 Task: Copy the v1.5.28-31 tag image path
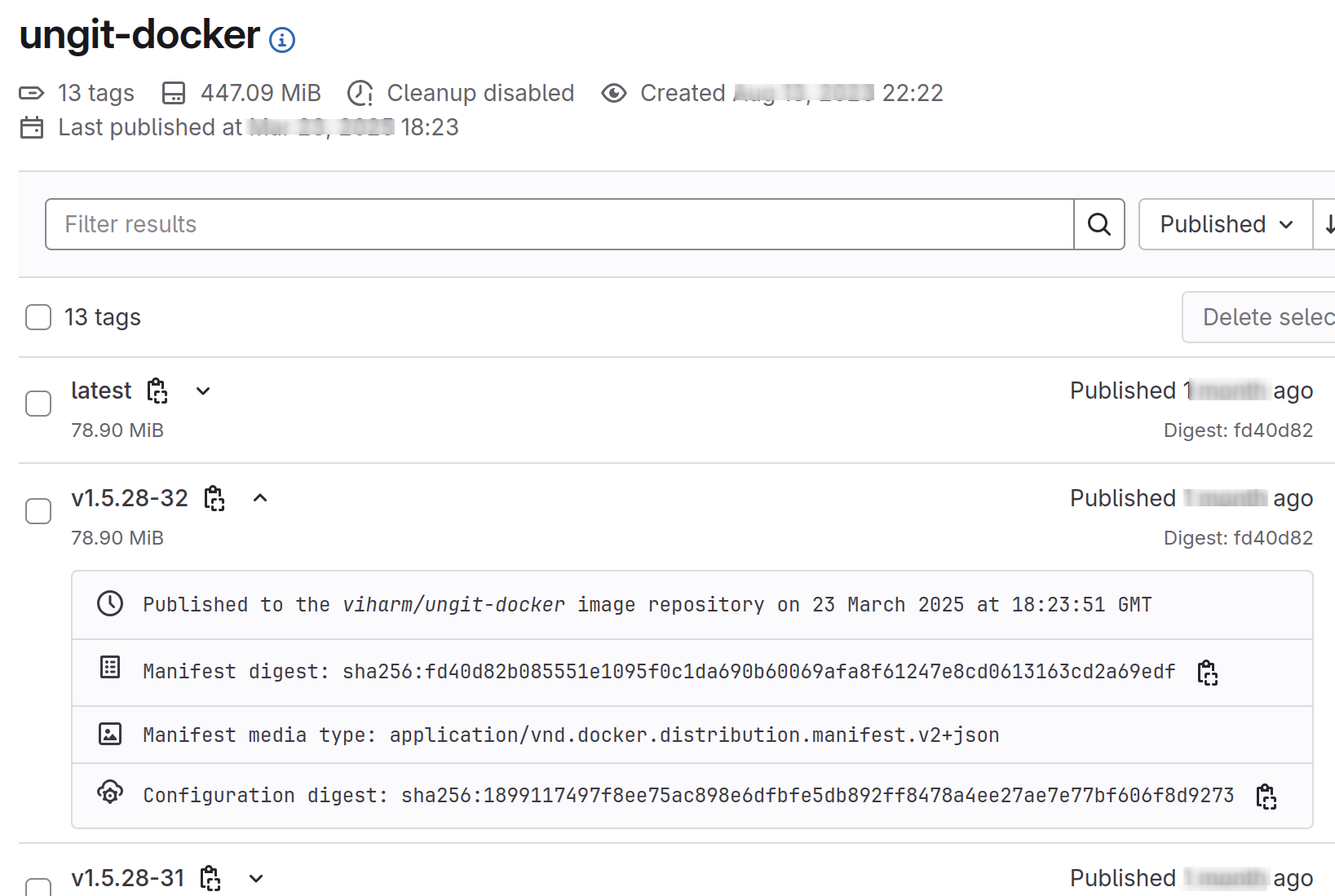[210, 878]
